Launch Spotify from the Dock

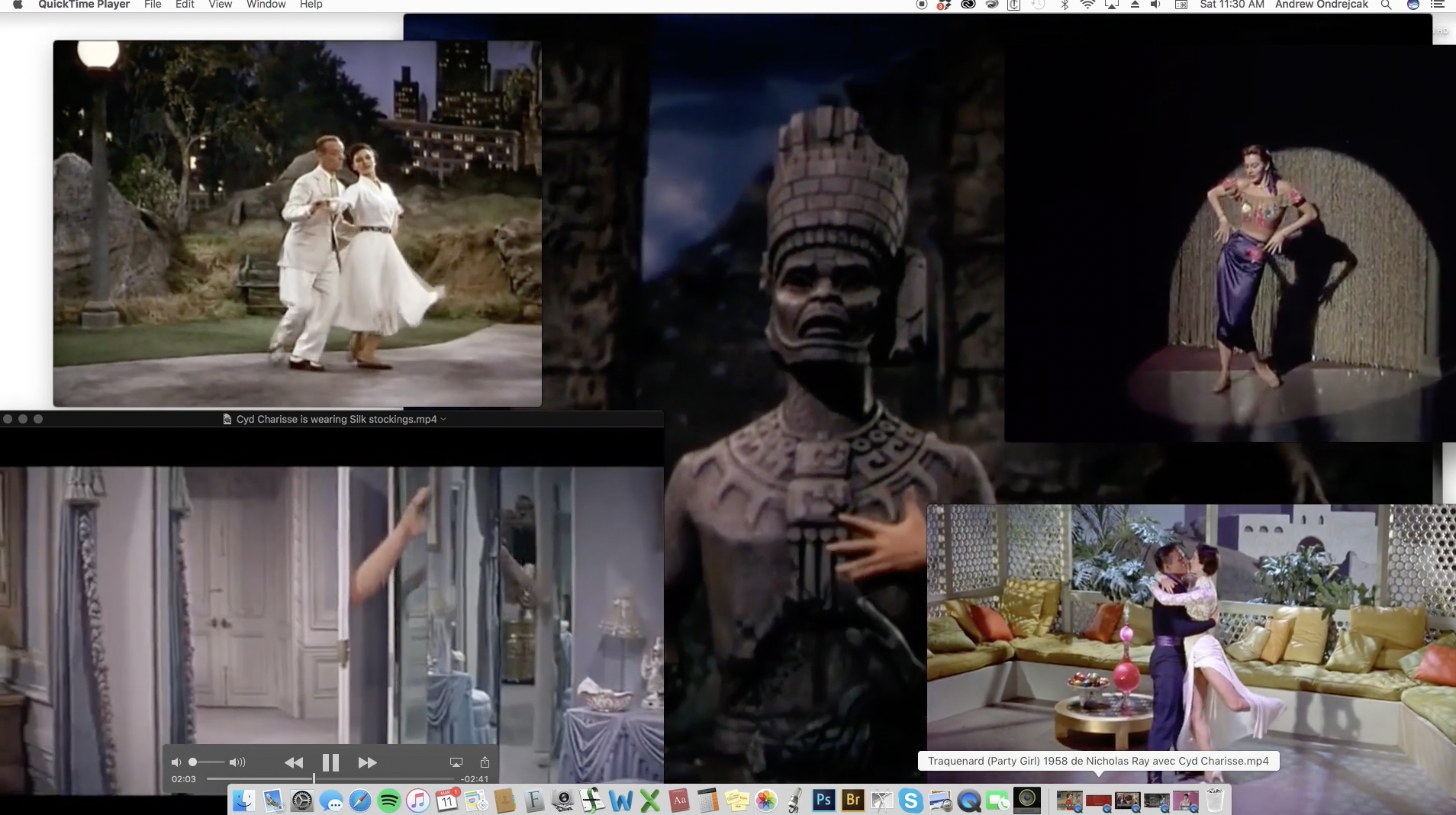389,801
